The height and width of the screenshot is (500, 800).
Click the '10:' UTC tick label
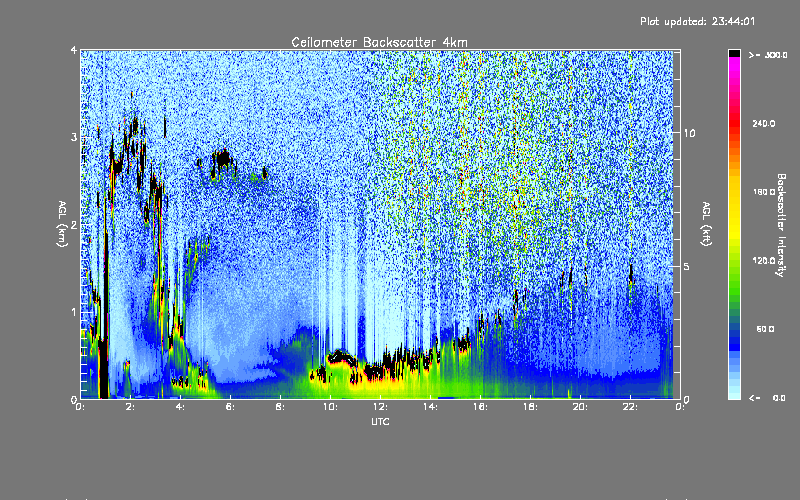331,407
